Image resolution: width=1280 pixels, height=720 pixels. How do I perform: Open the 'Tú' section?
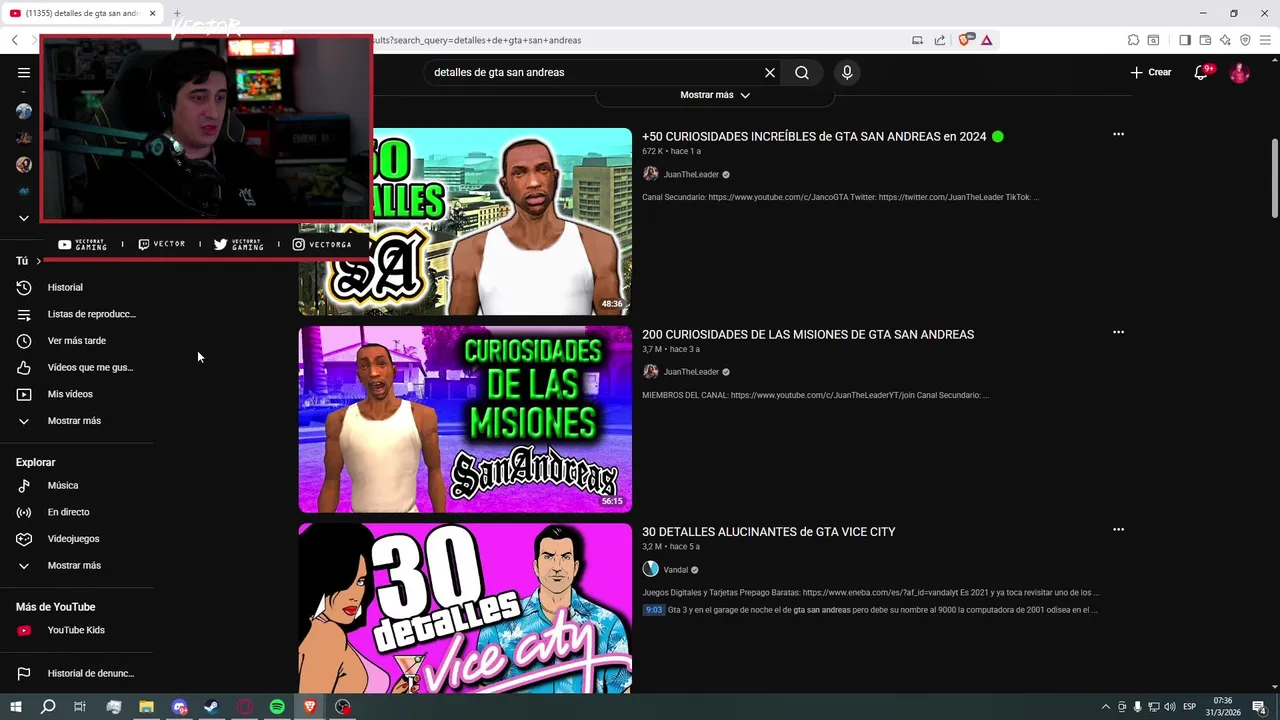pyautogui.click(x=28, y=261)
